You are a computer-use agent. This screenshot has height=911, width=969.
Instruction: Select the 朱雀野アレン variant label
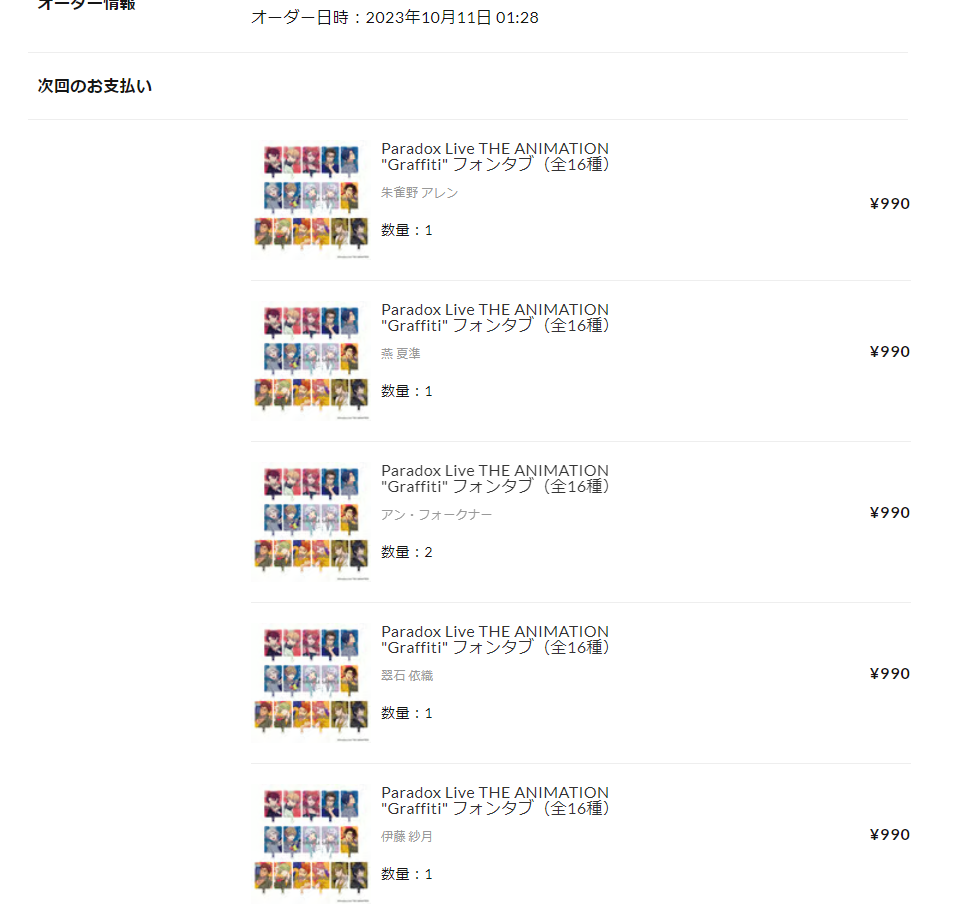tap(419, 193)
